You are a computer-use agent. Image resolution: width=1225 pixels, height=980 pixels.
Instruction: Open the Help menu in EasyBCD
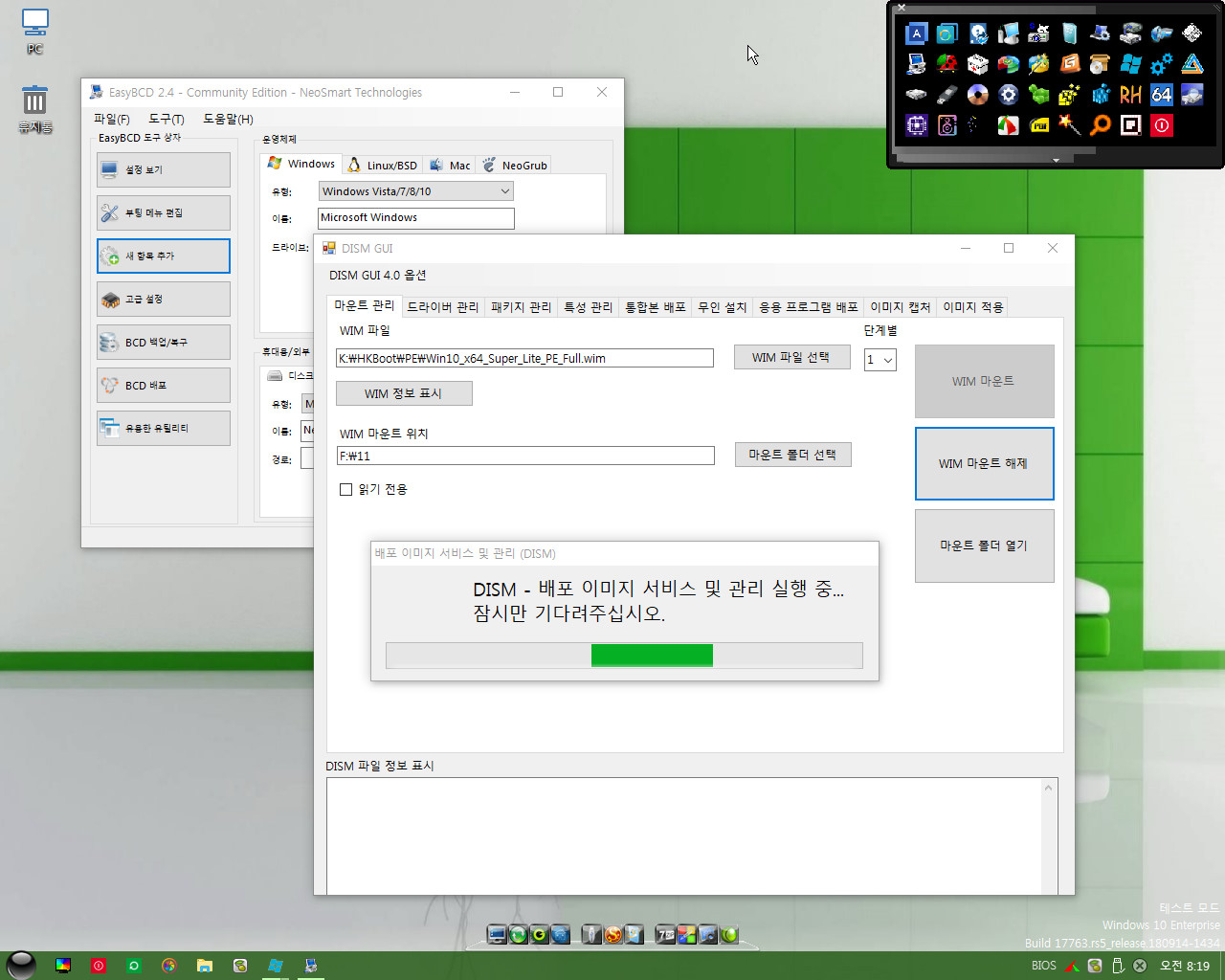pyautogui.click(x=228, y=119)
